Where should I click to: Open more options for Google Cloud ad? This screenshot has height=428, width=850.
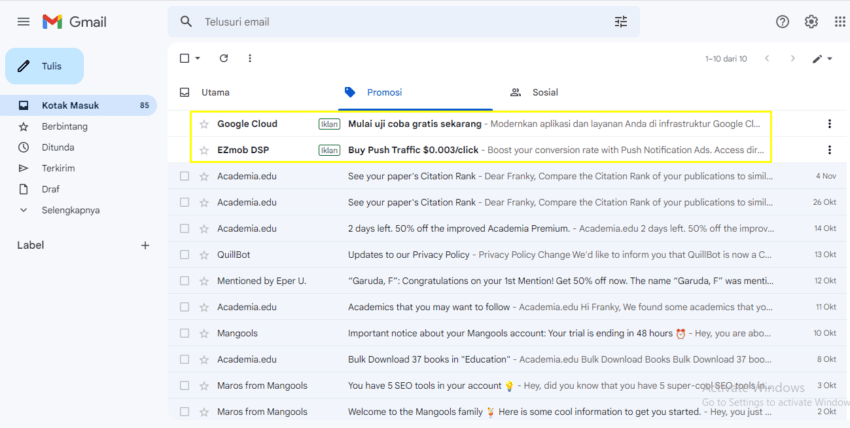click(x=829, y=124)
